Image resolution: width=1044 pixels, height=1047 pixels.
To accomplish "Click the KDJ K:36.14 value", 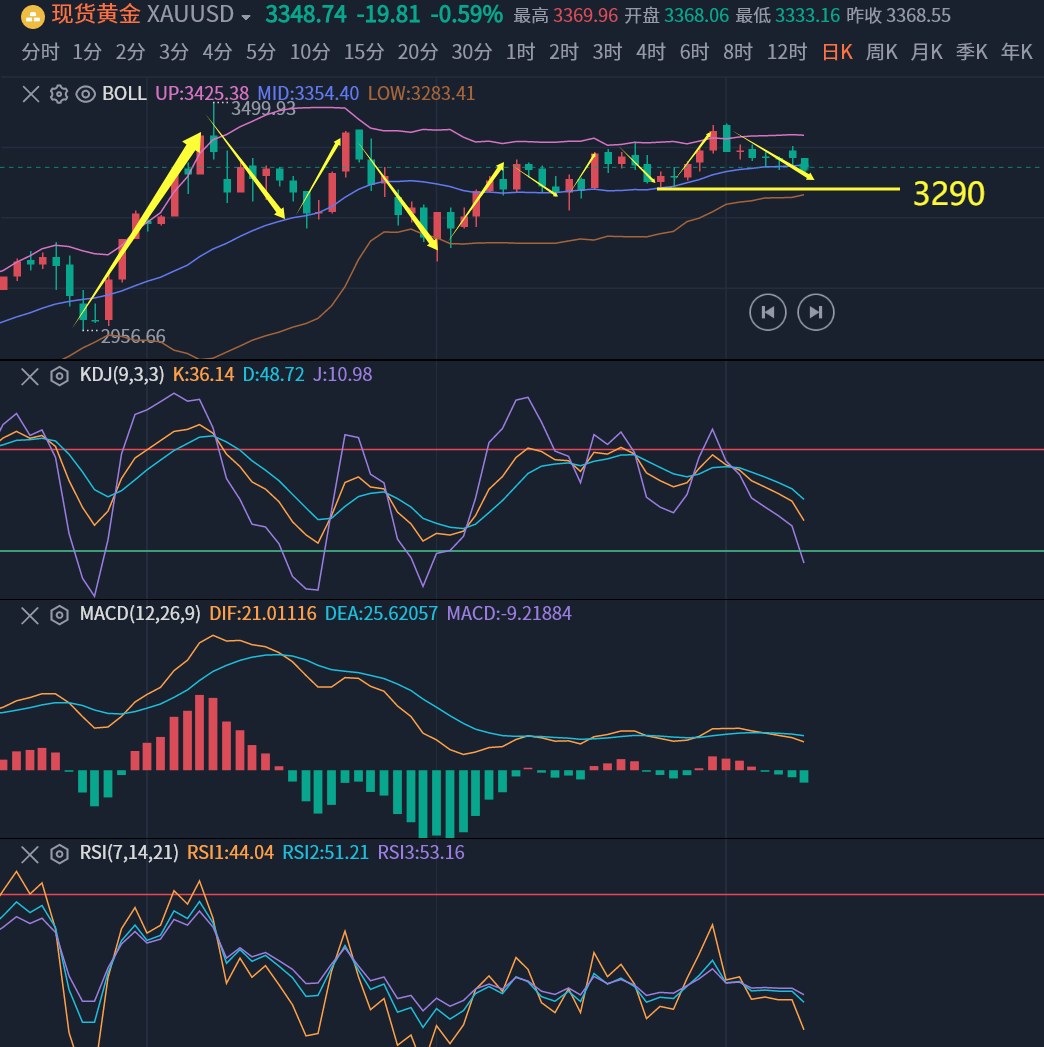I will pyautogui.click(x=204, y=375).
